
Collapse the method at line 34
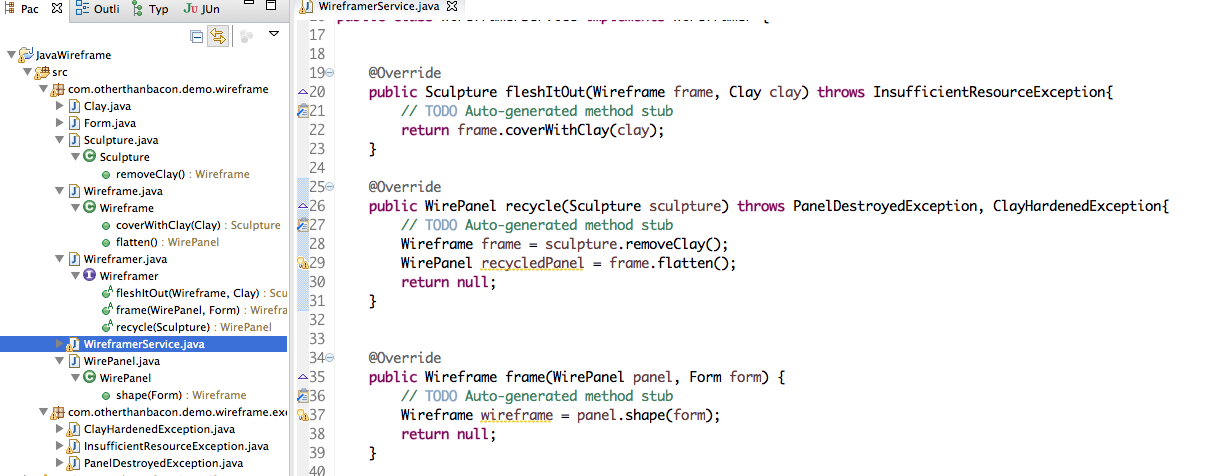(x=331, y=358)
